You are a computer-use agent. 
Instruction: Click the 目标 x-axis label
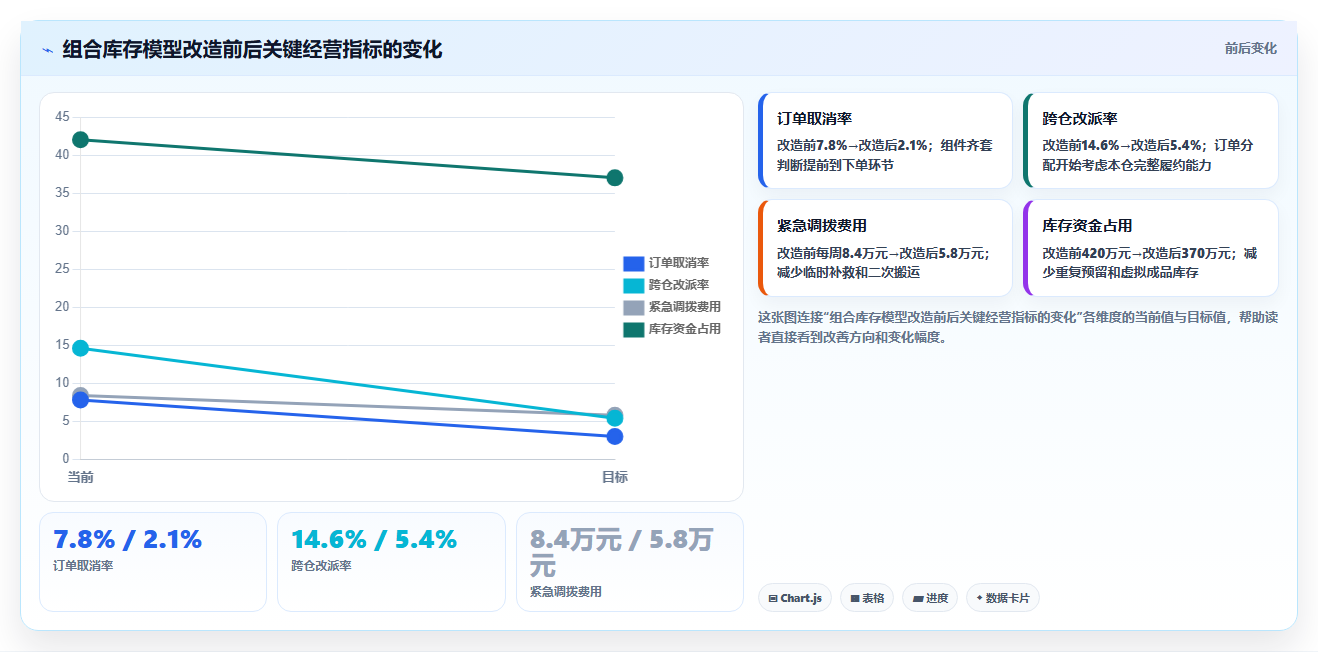tap(615, 477)
